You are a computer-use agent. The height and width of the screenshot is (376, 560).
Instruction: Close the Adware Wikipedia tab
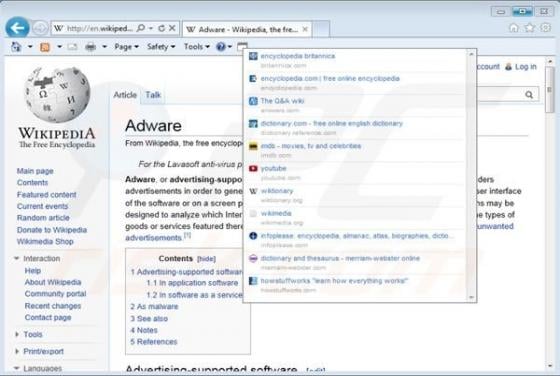tap(305, 29)
